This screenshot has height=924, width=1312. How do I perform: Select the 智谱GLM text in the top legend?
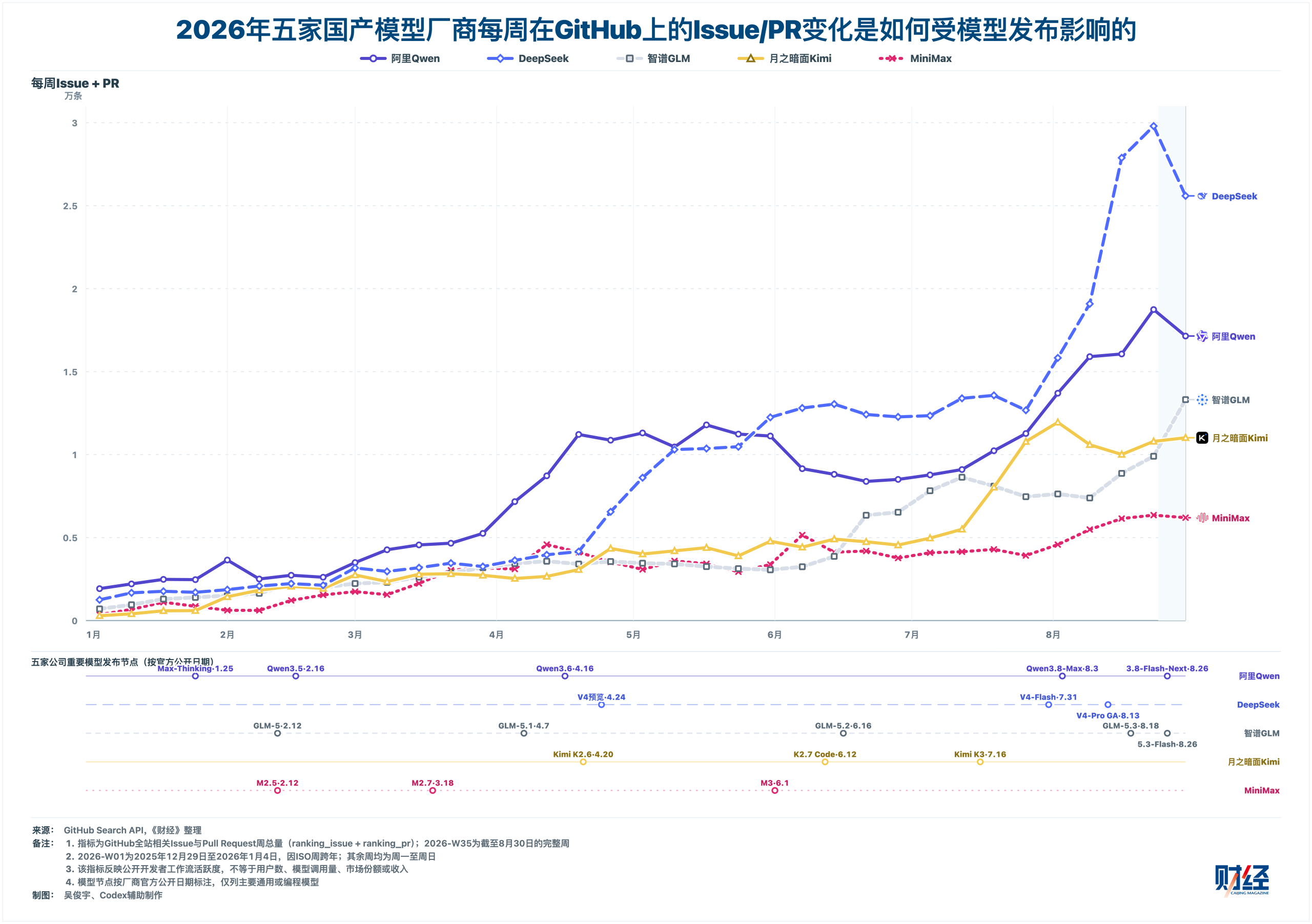(x=669, y=58)
